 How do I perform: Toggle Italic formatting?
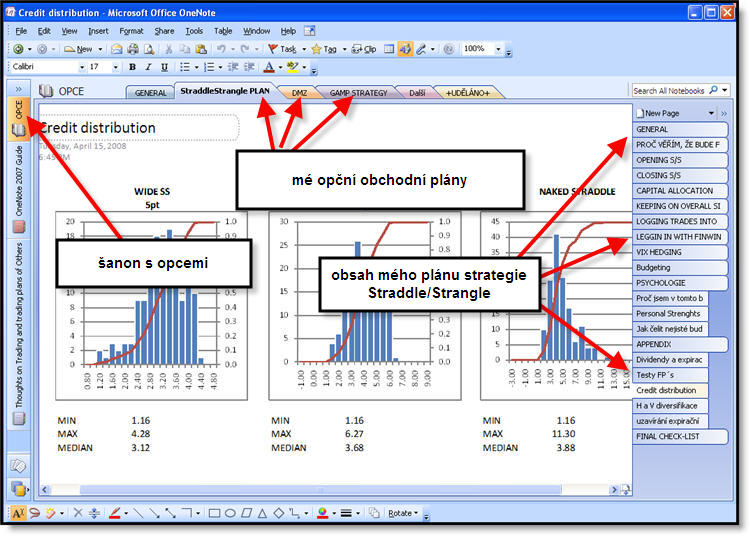[x=148, y=67]
